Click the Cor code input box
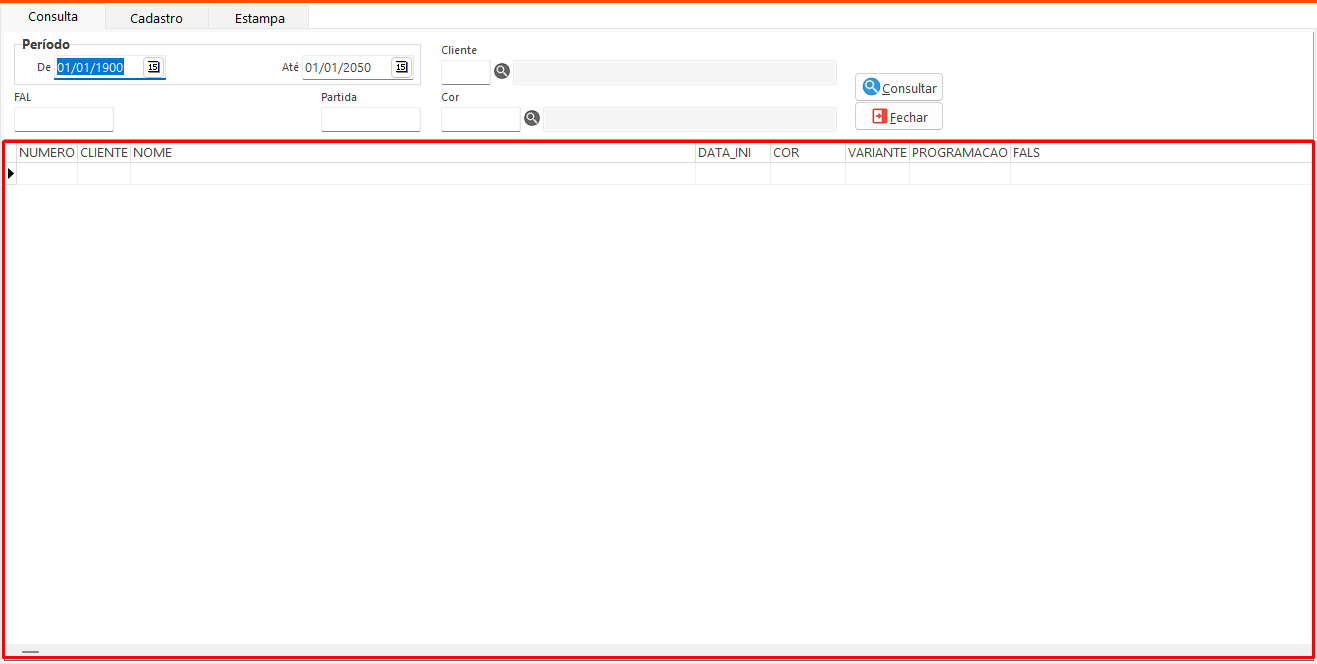 point(480,119)
